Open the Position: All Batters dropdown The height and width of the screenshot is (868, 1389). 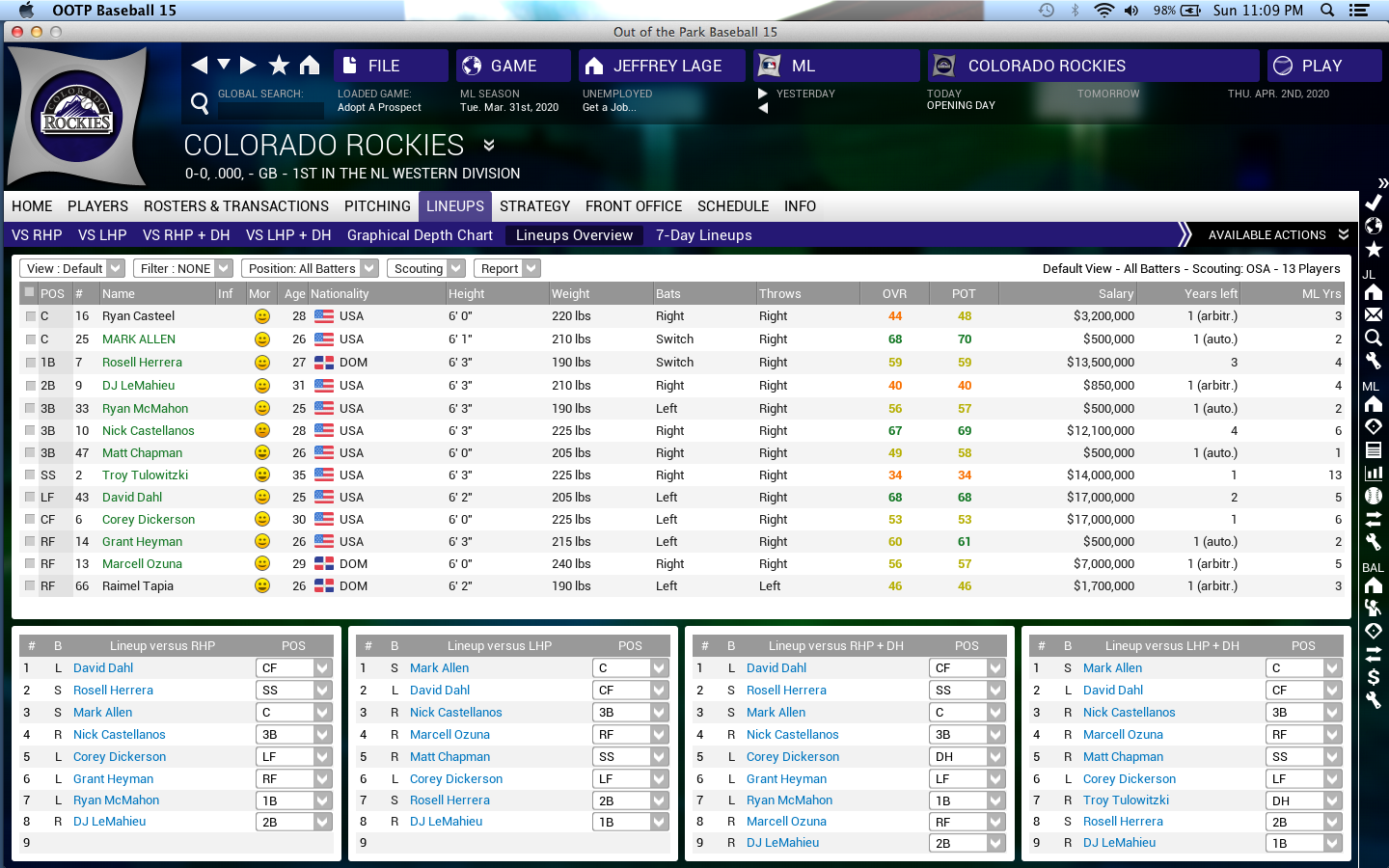click(310, 268)
